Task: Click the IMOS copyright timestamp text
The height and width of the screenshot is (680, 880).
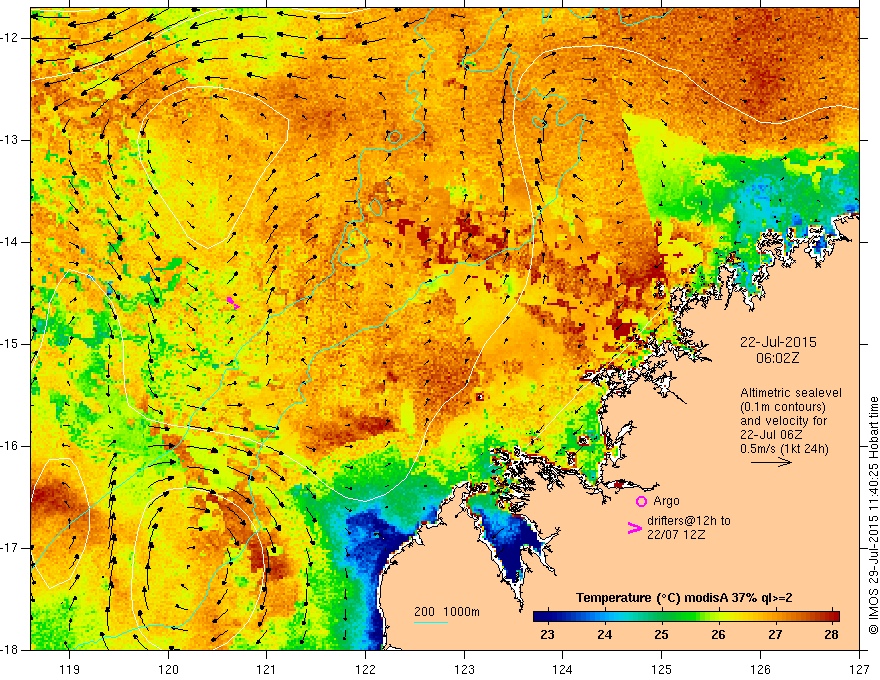Action: 873,515
